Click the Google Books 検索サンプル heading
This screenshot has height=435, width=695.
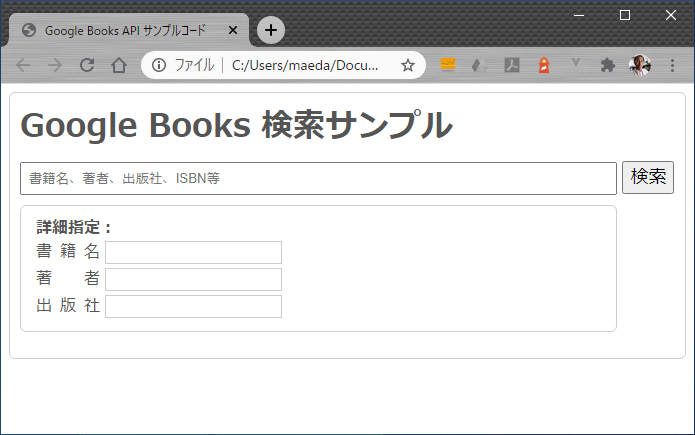[x=236, y=125]
